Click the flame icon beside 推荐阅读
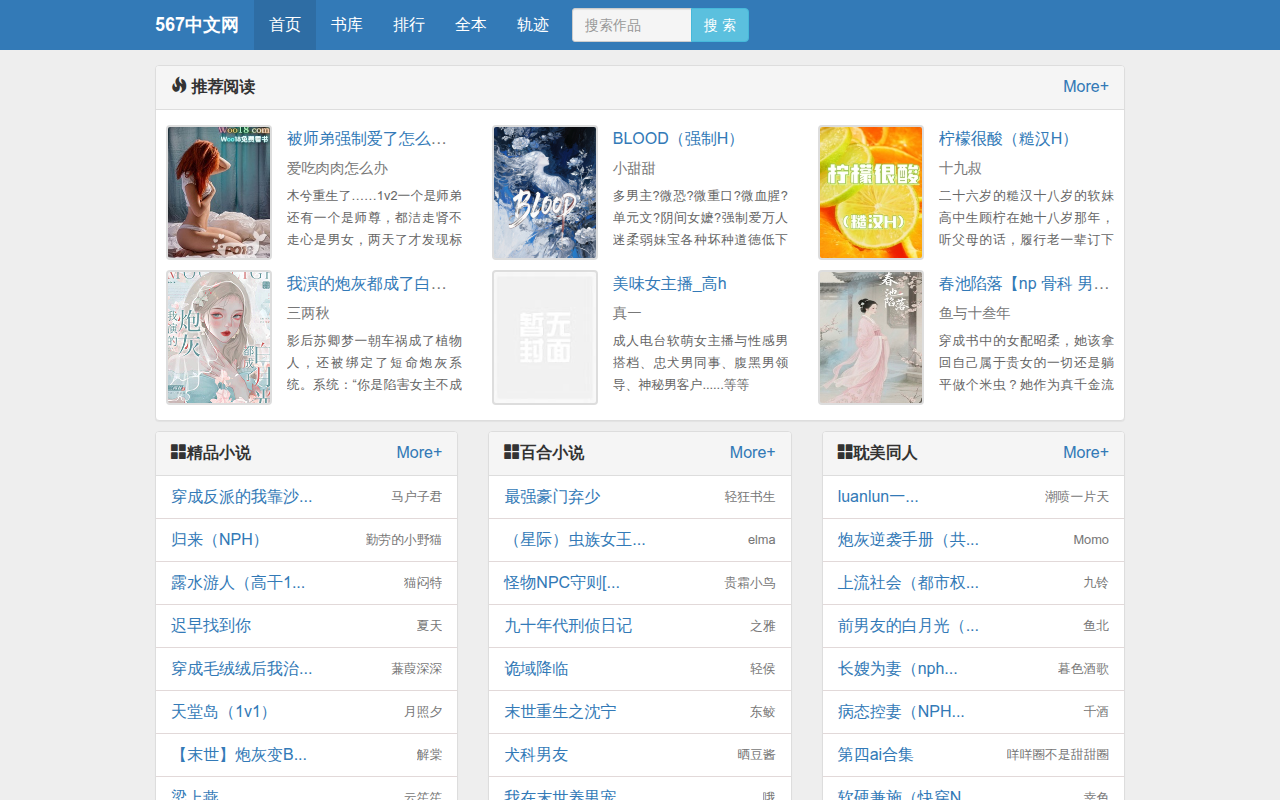 tap(179, 86)
